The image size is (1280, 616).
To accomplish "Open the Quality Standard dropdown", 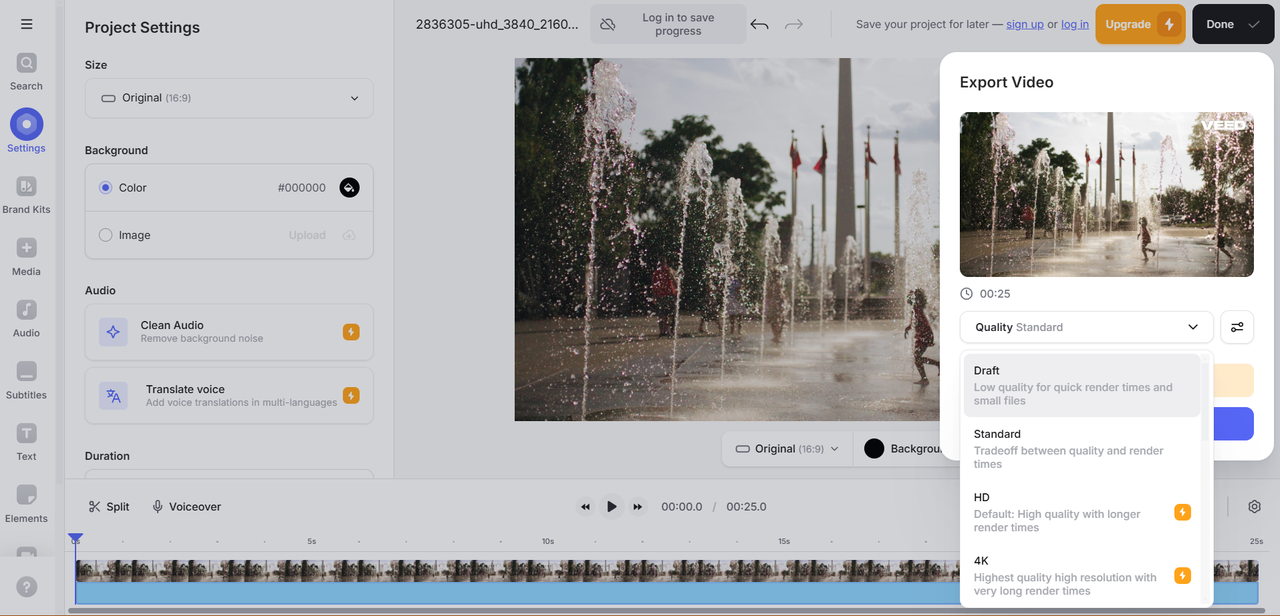I will (1087, 327).
